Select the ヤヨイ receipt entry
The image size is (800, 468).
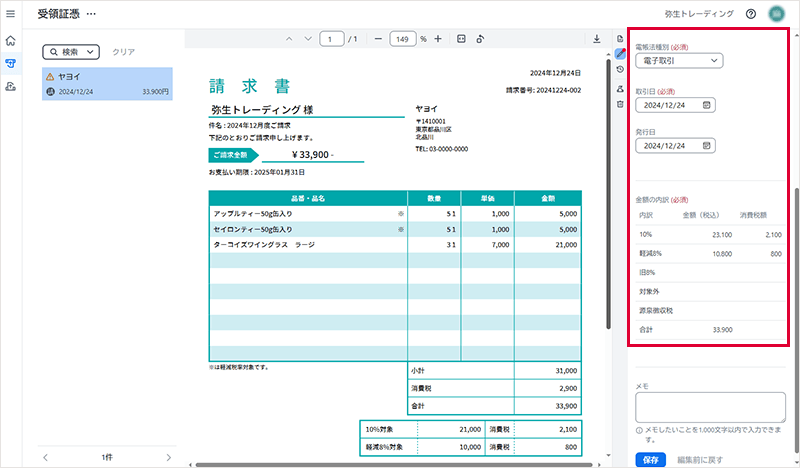pyautogui.click(x=107, y=84)
